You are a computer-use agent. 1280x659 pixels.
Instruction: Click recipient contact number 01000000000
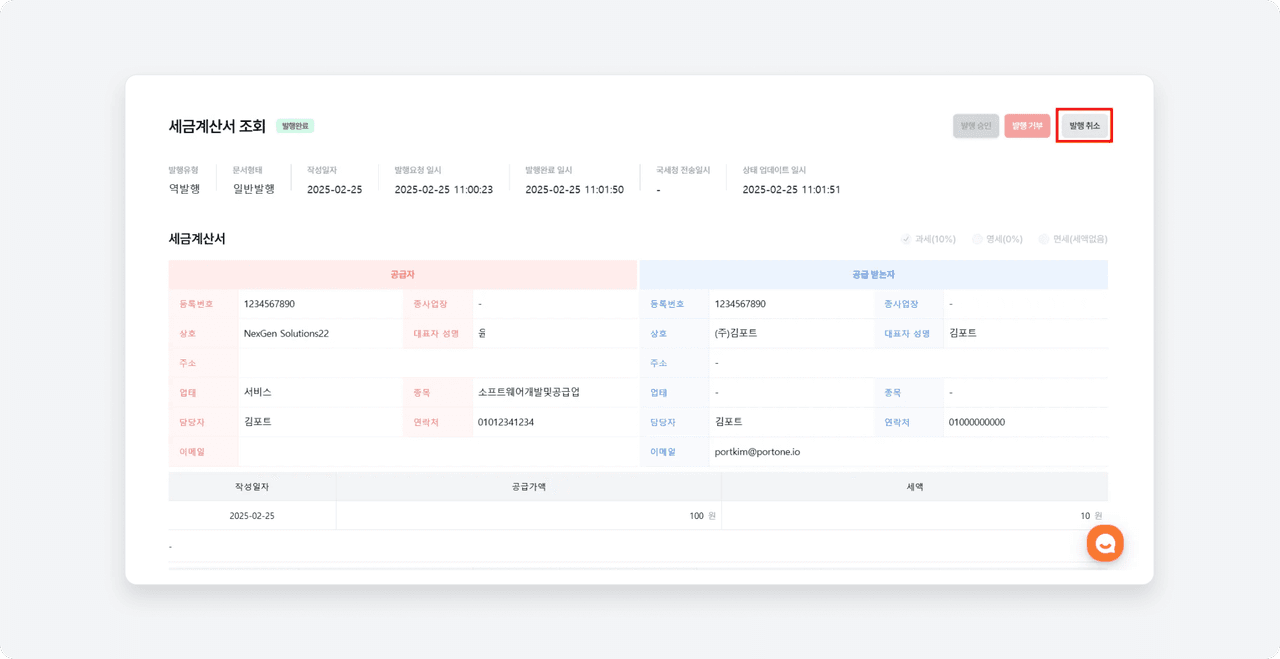tap(977, 422)
